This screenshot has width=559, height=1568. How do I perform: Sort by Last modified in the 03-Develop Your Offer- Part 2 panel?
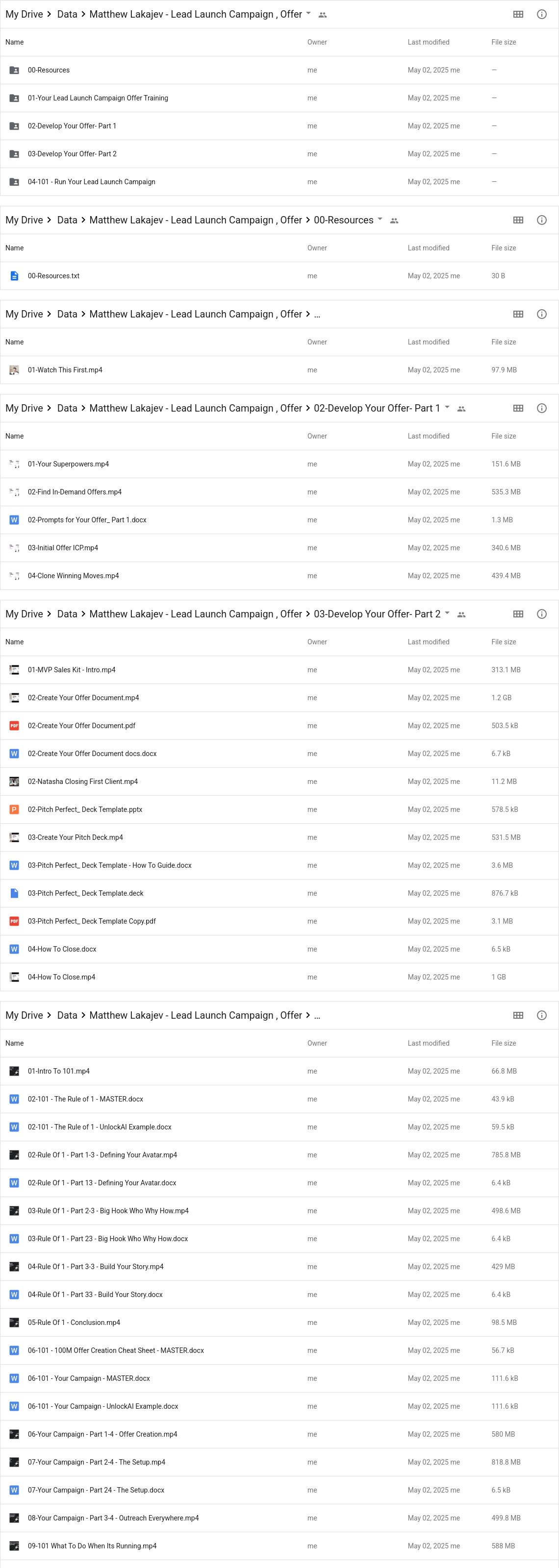(x=429, y=641)
